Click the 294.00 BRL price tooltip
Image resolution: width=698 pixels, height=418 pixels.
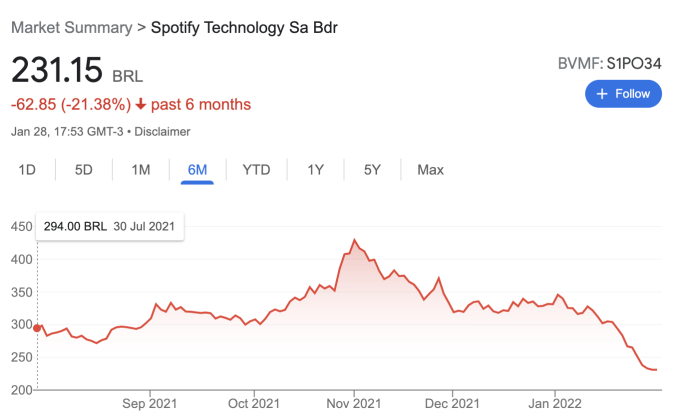point(108,226)
